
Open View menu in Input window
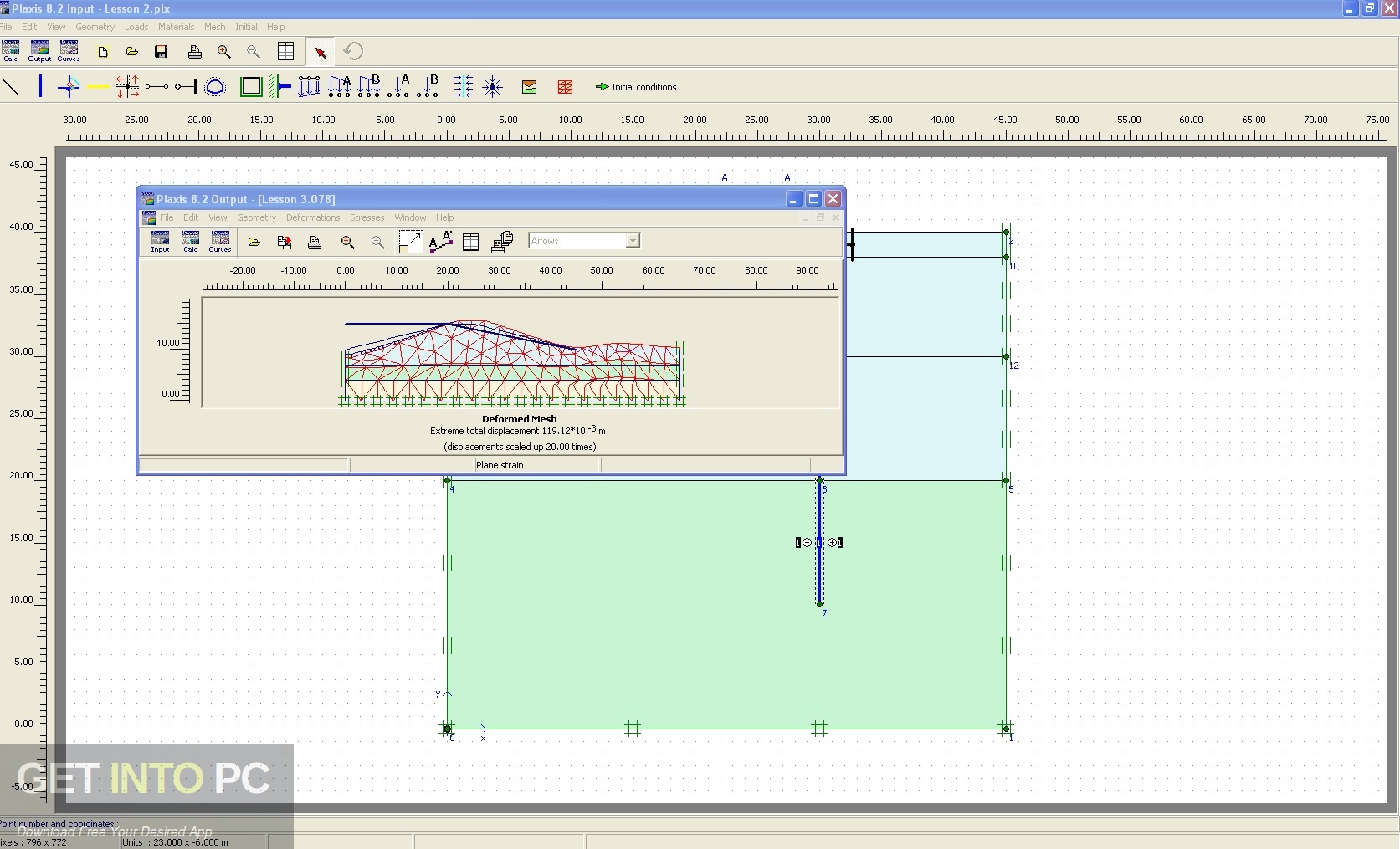click(56, 27)
